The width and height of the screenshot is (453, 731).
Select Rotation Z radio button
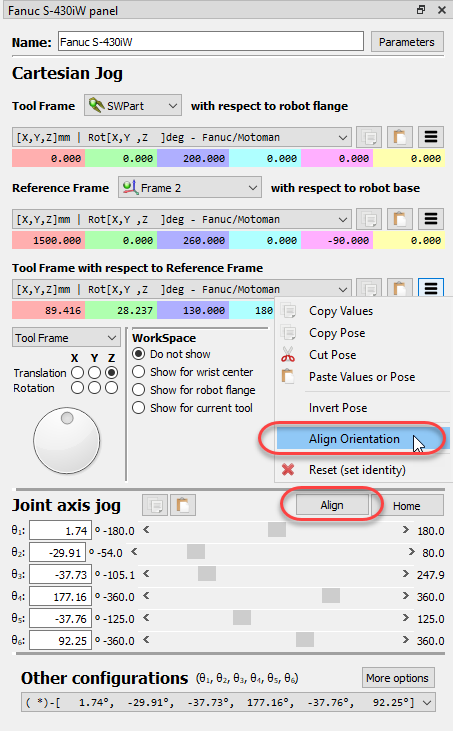[x=111, y=388]
